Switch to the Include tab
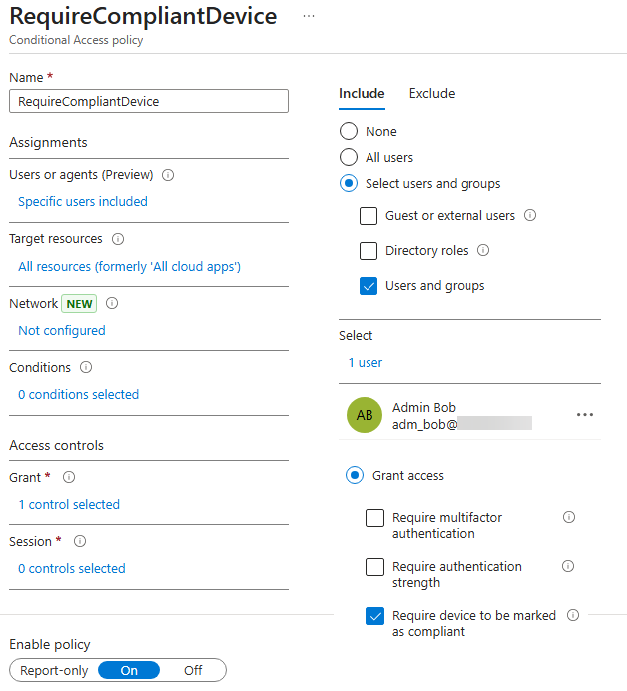The image size is (627, 691). click(x=361, y=94)
